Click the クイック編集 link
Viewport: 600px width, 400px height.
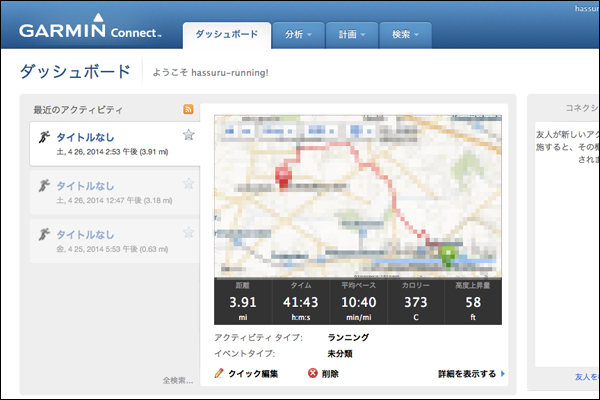253,374
